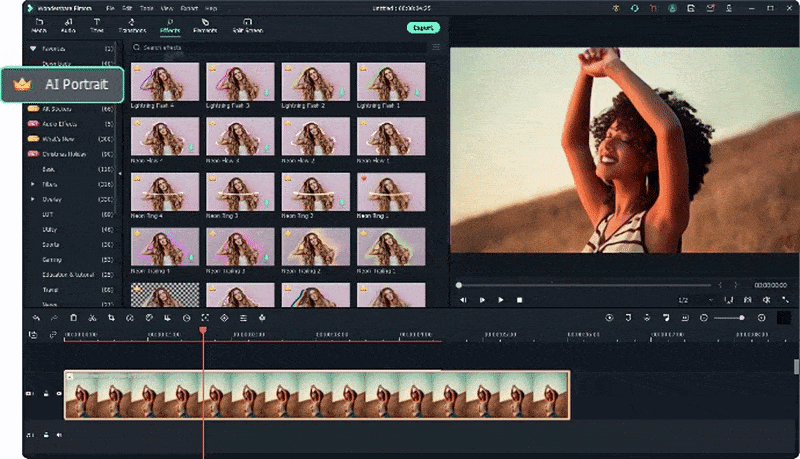Open the Split Screen tab
800x459 pixels.
247,26
